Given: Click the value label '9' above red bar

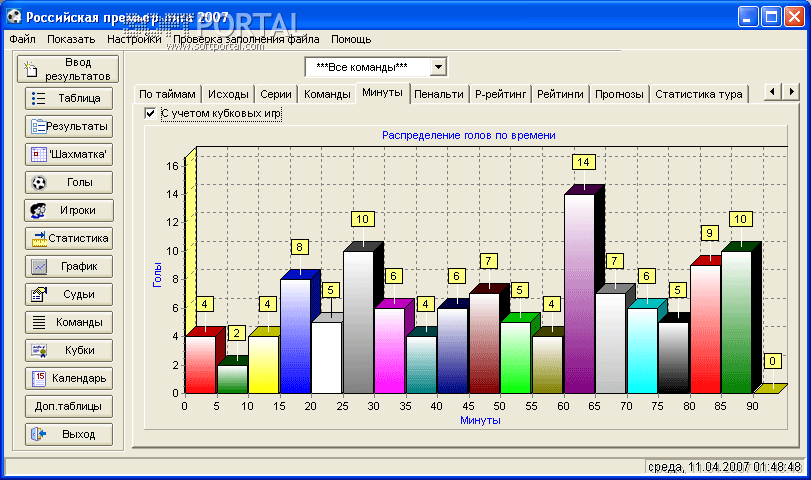Looking at the screenshot, I should [x=709, y=233].
